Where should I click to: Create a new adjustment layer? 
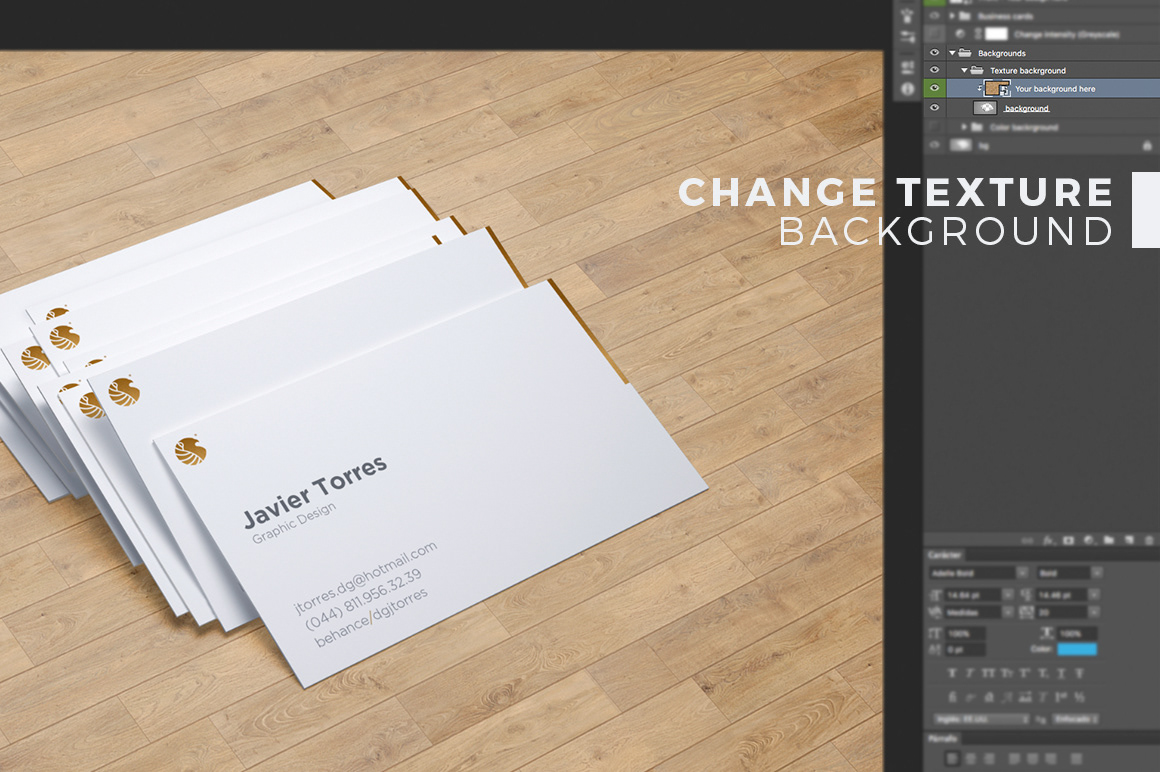[1088, 541]
